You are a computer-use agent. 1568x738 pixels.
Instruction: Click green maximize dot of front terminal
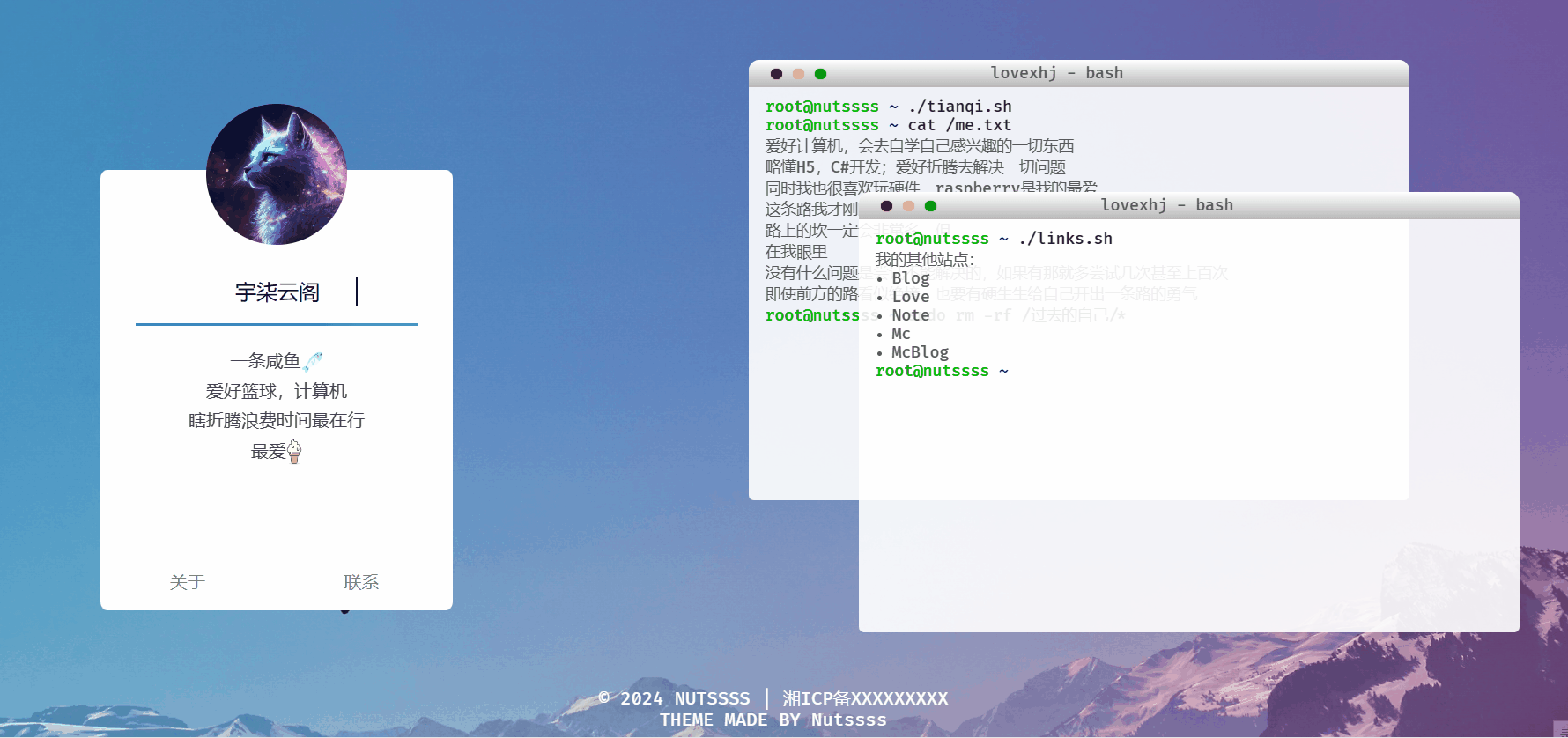tap(931, 206)
